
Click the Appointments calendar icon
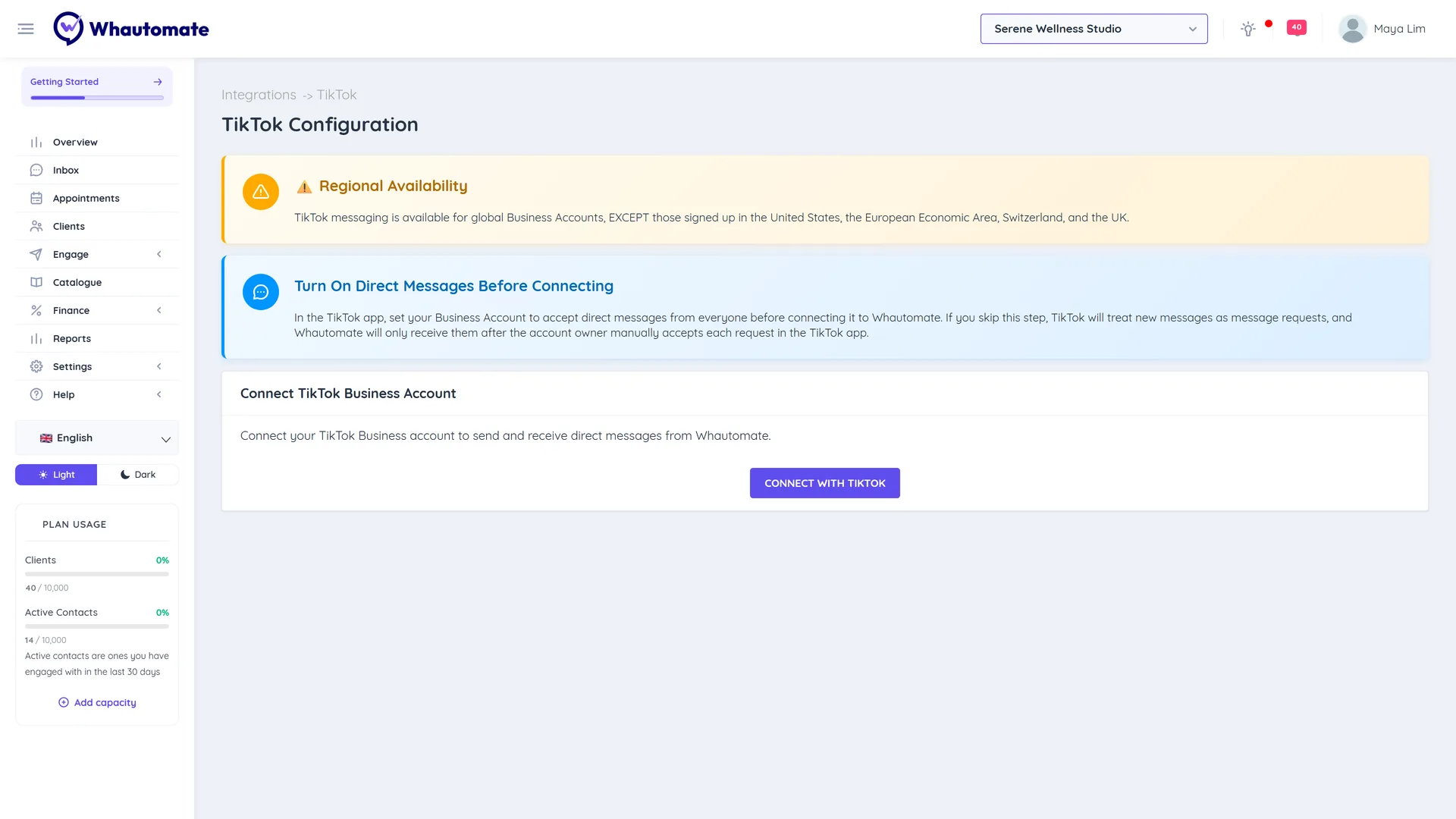click(x=36, y=199)
